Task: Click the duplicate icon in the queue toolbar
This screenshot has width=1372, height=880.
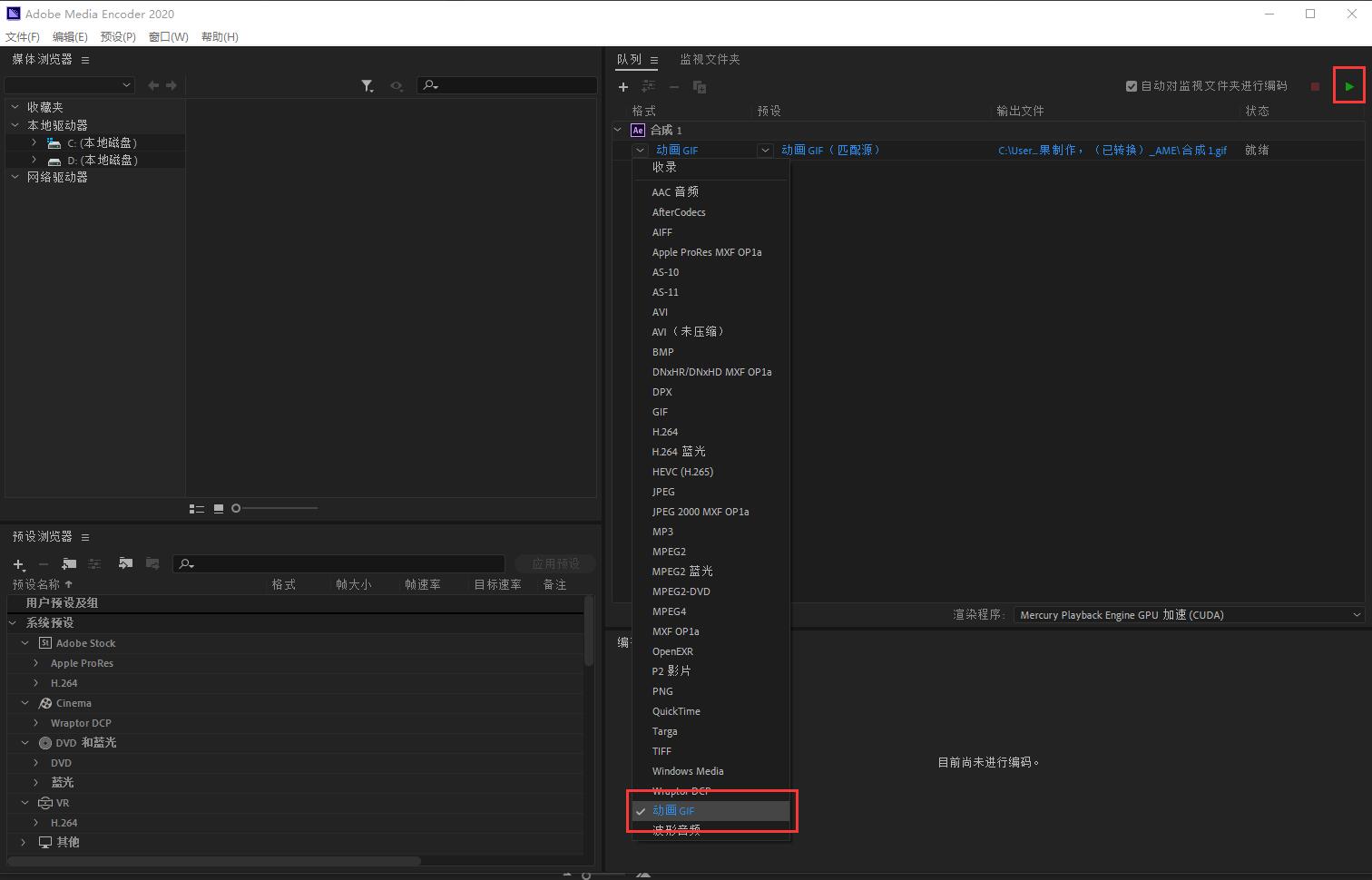Action: pyautogui.click(x=700, y=87)
